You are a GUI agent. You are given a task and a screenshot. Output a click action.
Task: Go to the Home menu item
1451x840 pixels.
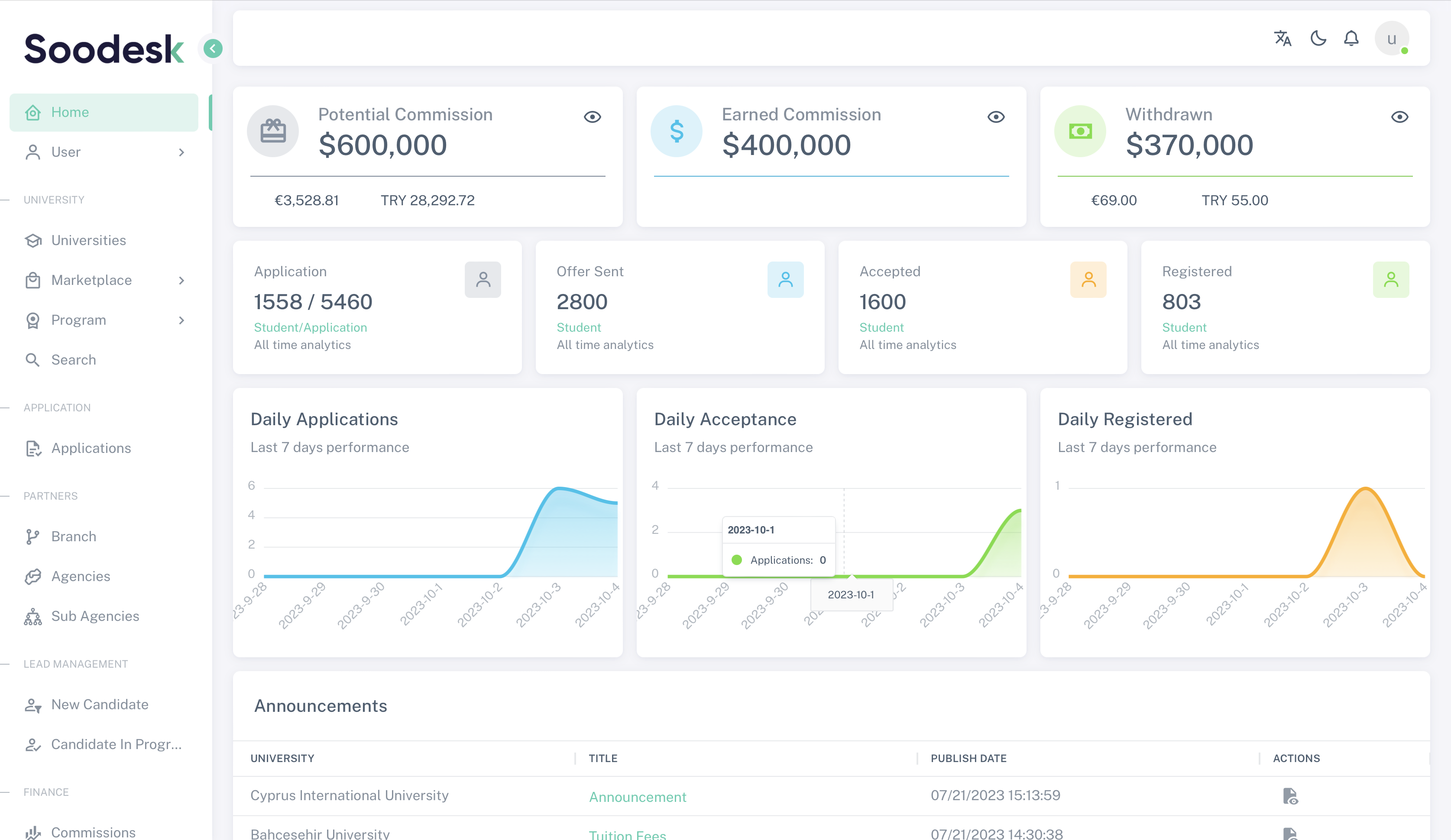coord(70,112)
